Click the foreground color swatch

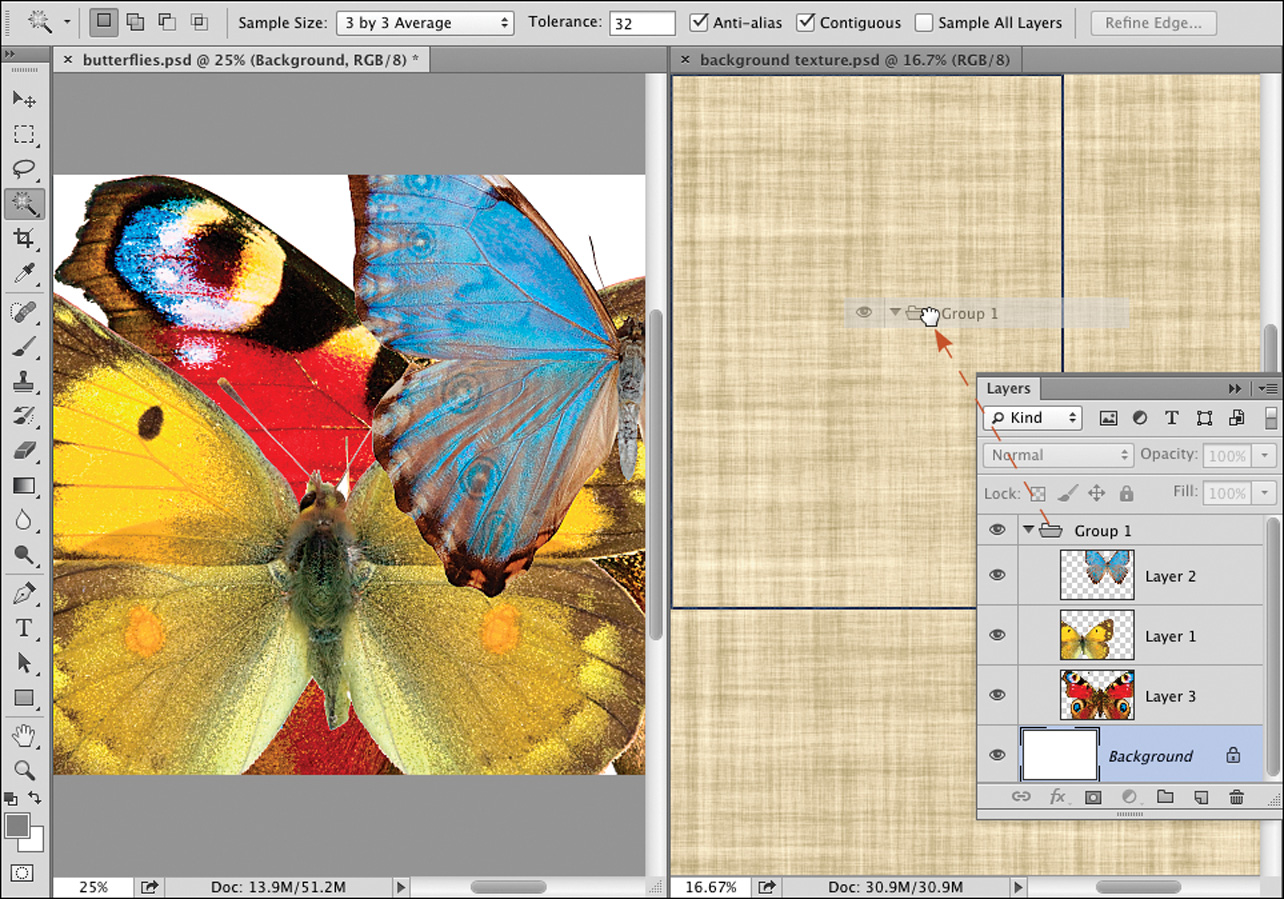click(17, 825)
